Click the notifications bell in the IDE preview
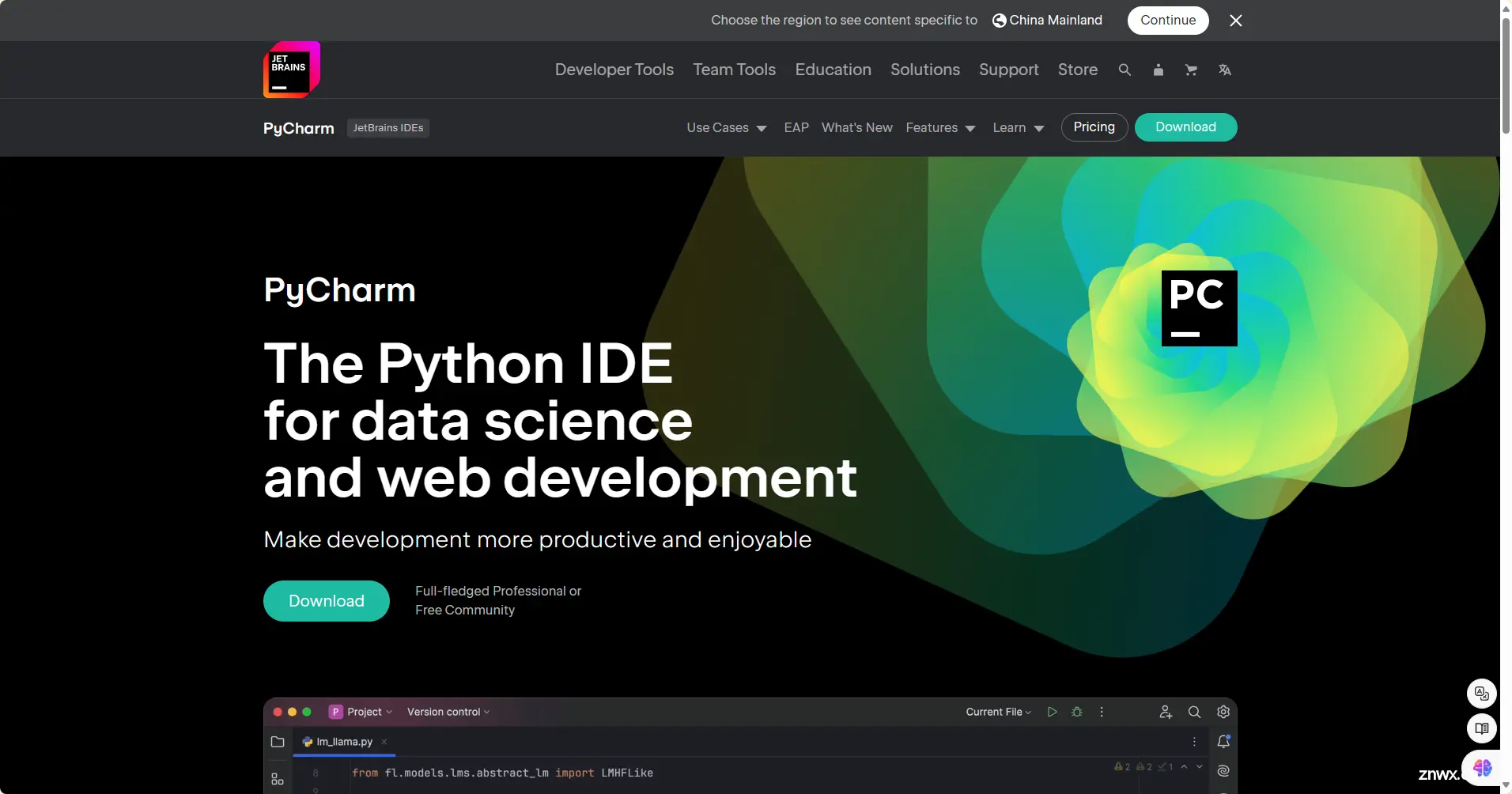The width and height of the screenshot is (1512, 794). (1223, 741)
